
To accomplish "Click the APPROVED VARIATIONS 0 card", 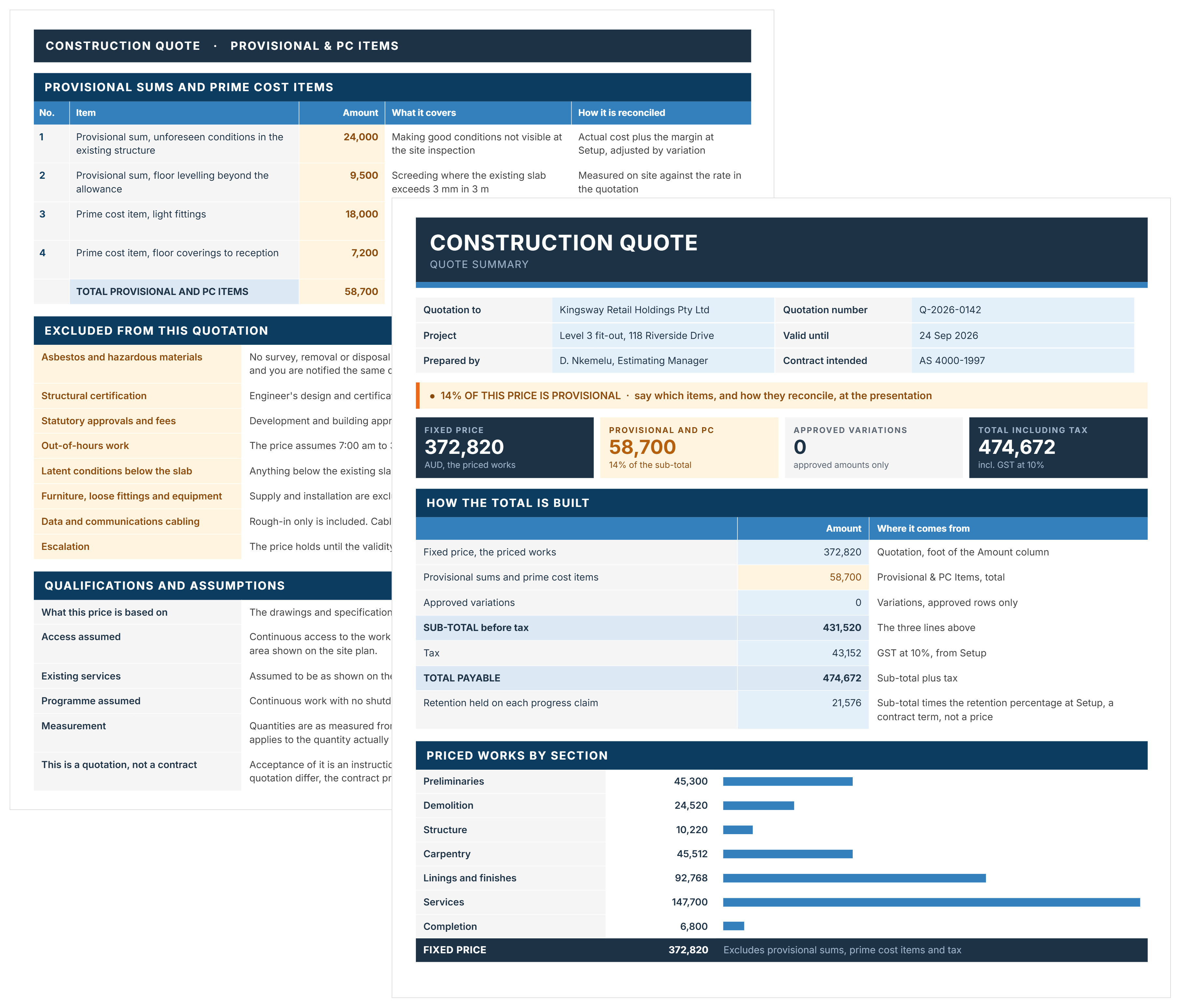I will tap(874, 448).
